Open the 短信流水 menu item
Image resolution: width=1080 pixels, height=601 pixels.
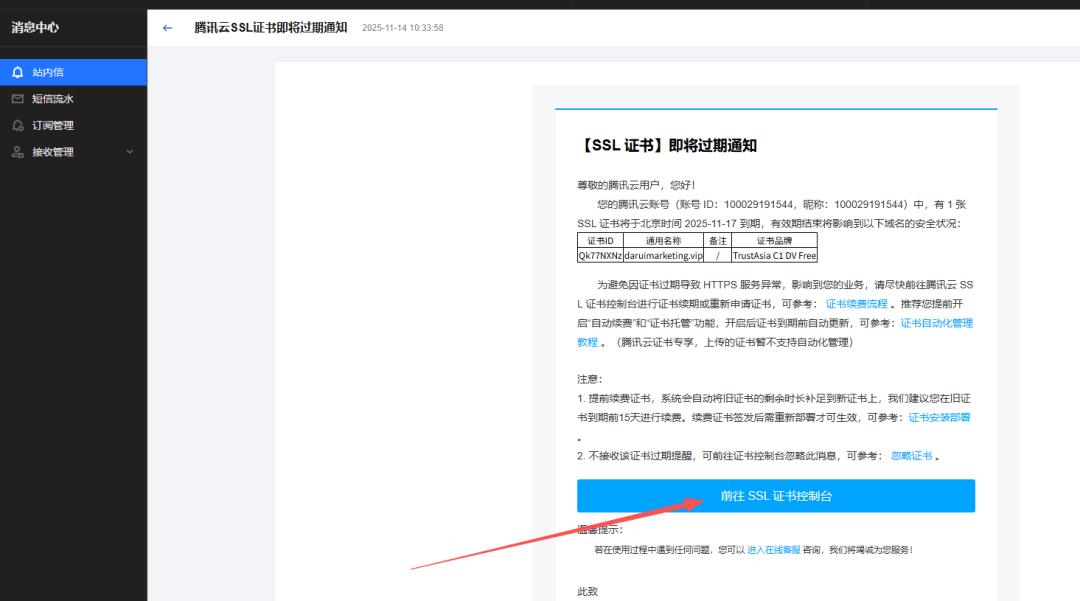(x=74, y=99)
